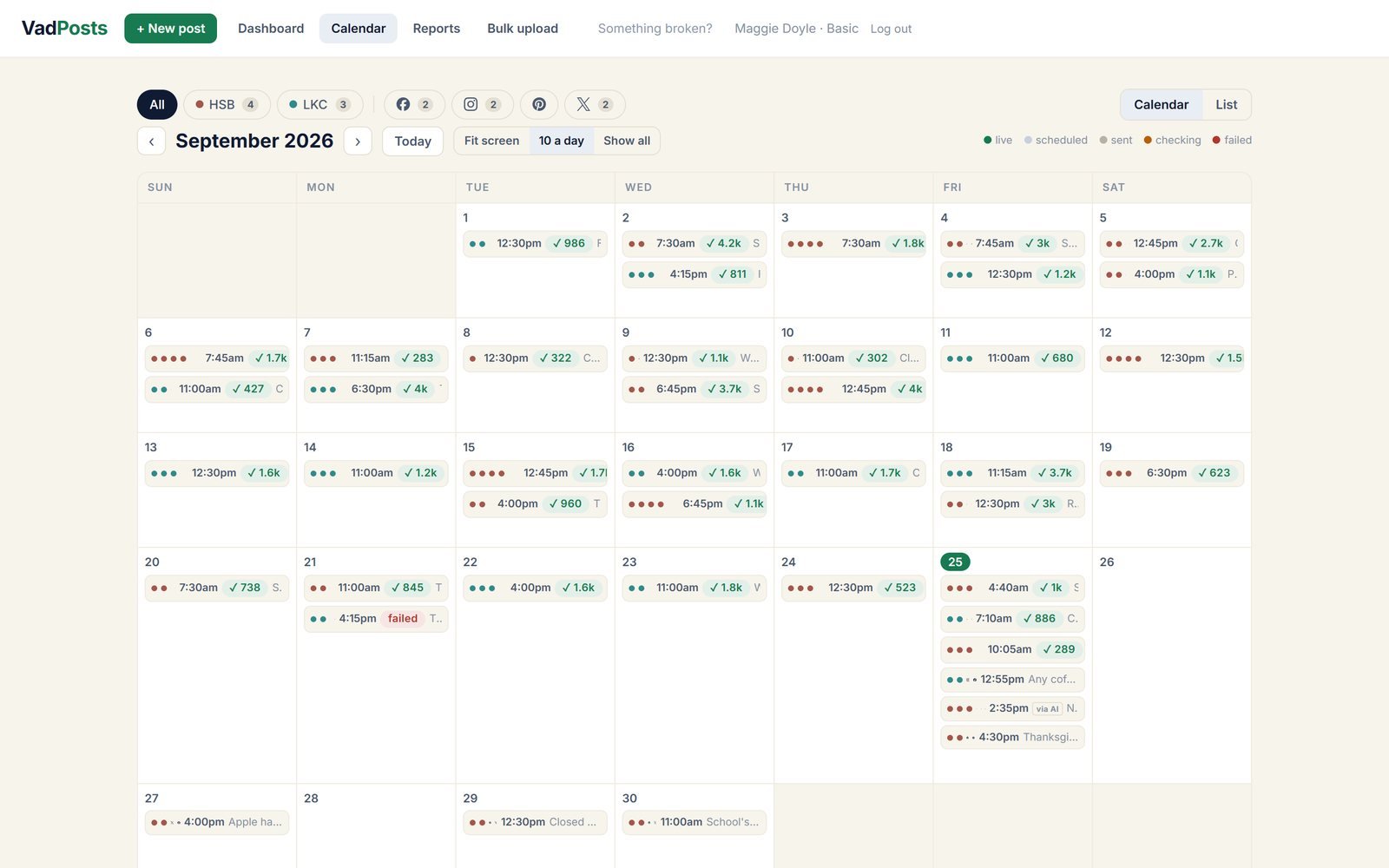Image resolution: width=1389 pixels, height=868 pixels.
Task: Click day number 26
Action: [x=1107, y=562]
